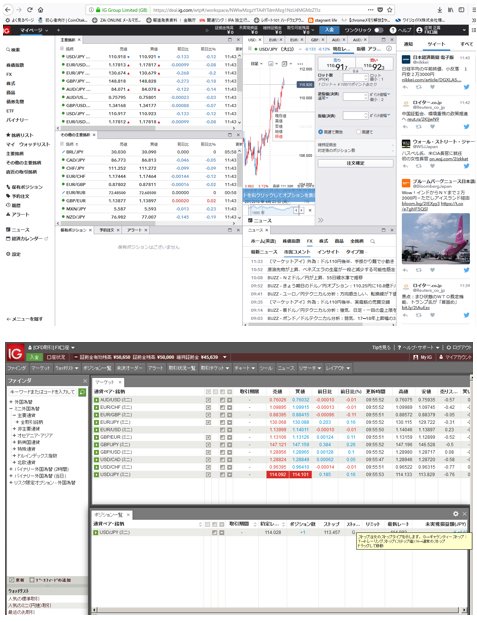The width and height of the screenshot is (477, 622).
Task: Open the chart icon in the USD/JPY (ミニ) market row
Action: (x=222, y=474)
